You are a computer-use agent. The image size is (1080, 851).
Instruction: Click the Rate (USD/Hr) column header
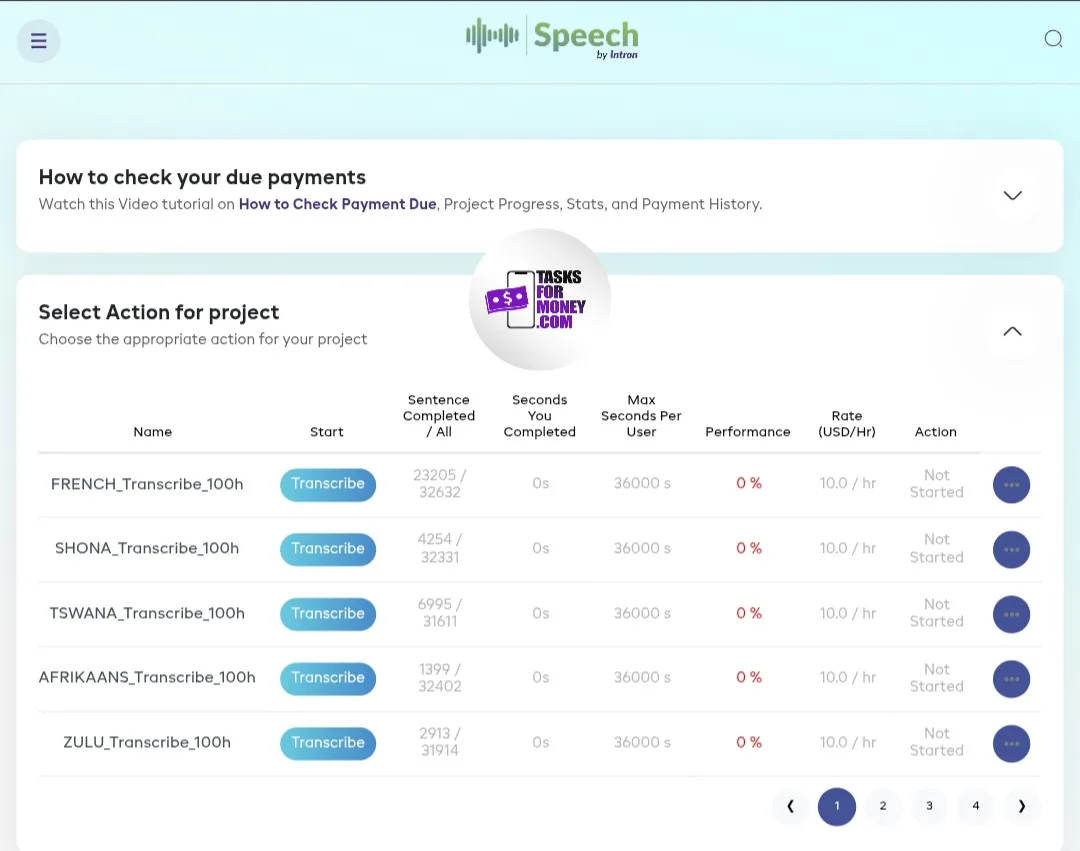(x=847, y=423)
